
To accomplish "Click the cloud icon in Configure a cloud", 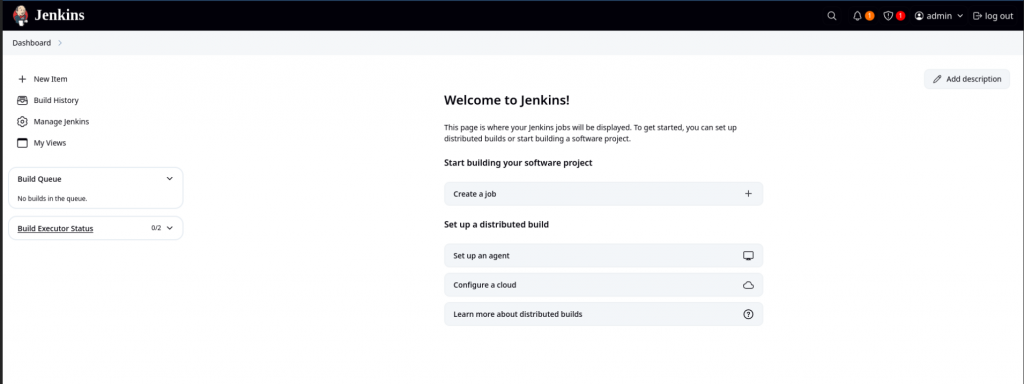I will point(748,285).
